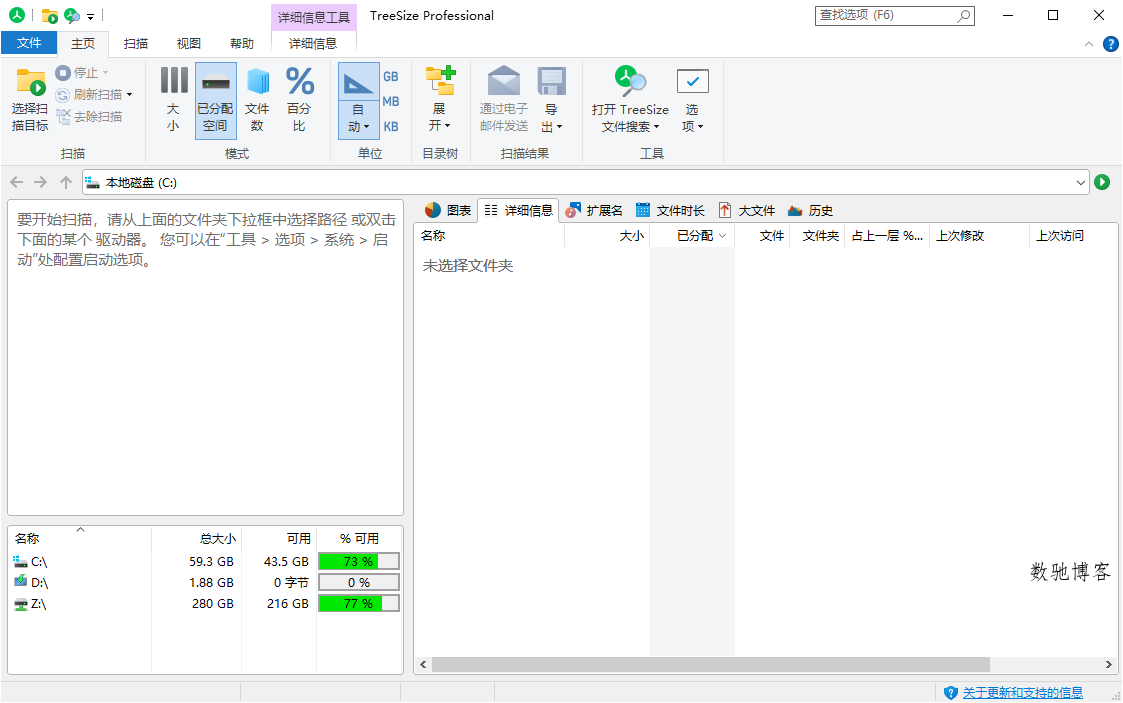Image resolution: width=1123 pixels, height=703 pixels.
Task: Open the 帮助 ribbon tab
Action: [242, 43]
